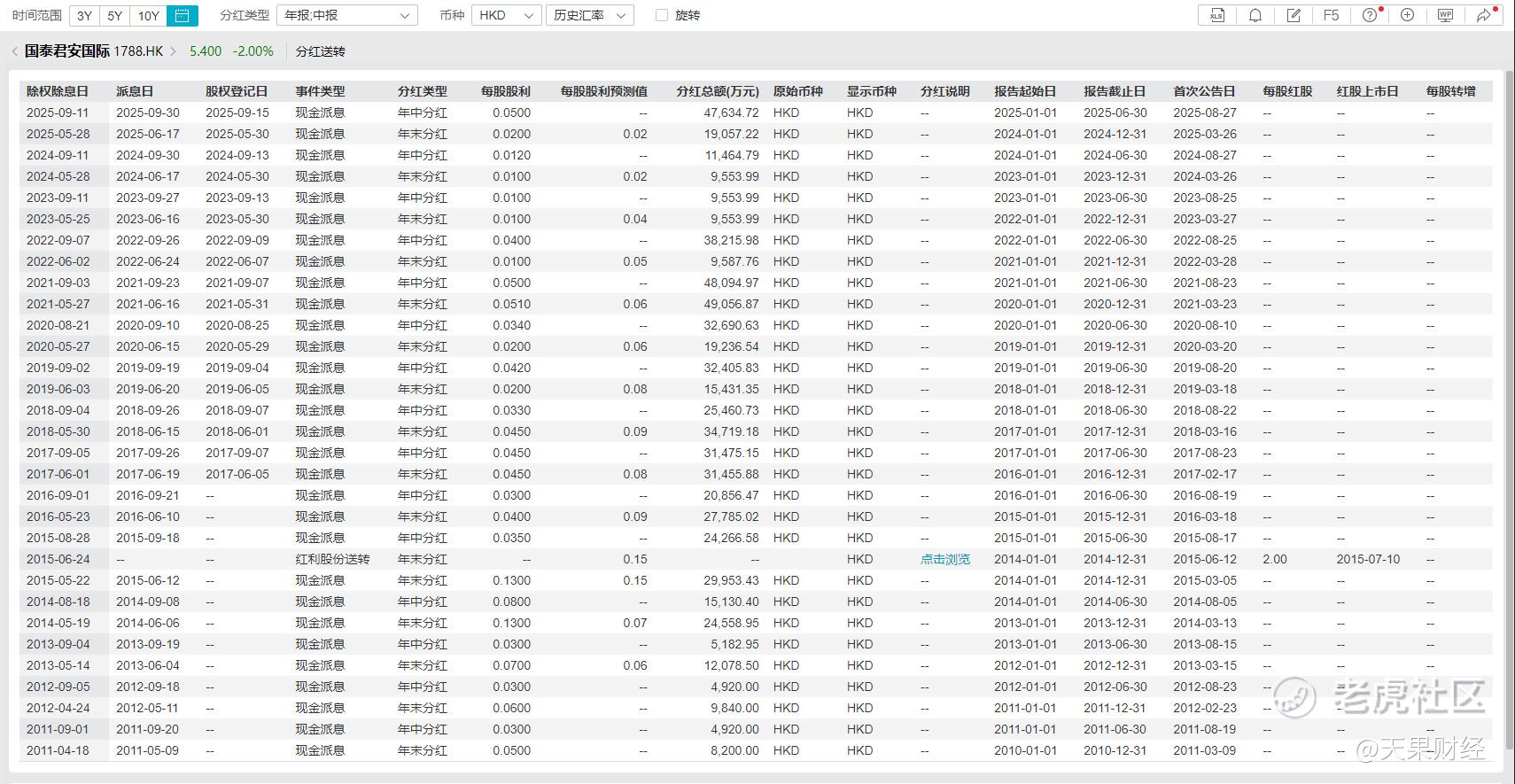Sort by 派息日 column header
The image size is (1515, 784).
(135, 91)
